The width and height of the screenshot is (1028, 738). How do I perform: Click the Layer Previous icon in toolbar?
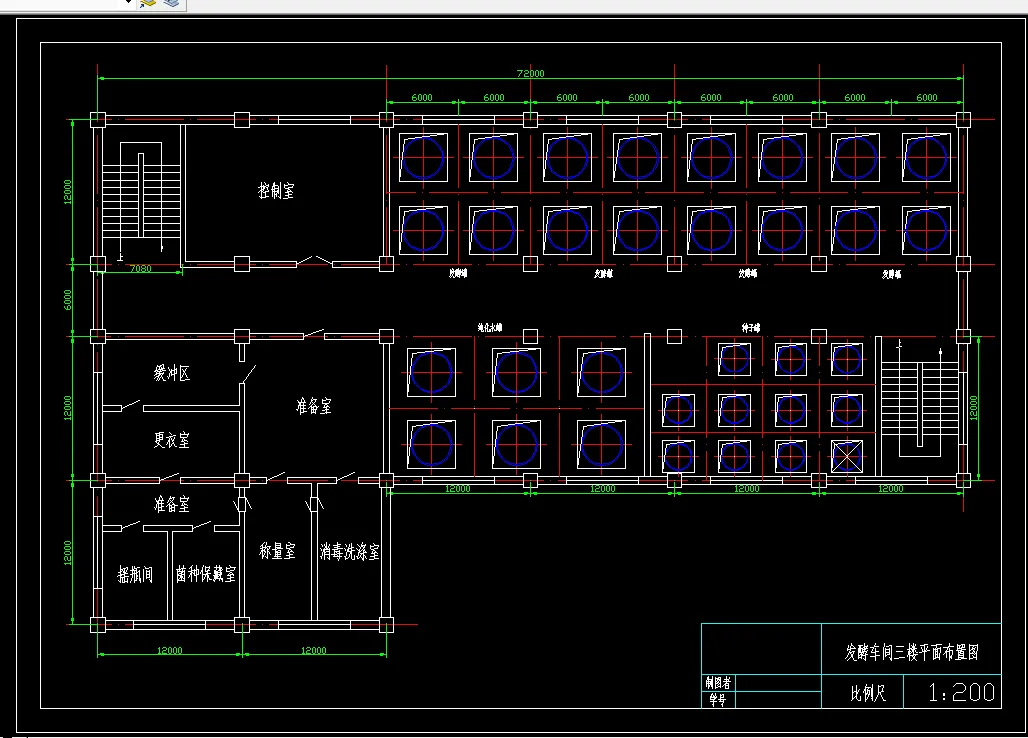(171, 3)
